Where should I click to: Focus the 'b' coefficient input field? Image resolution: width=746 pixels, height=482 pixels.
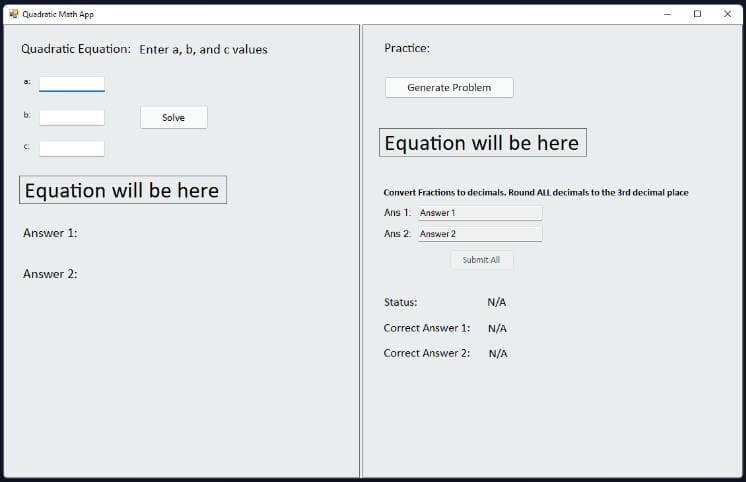pyautogui.click(x=72, y=118)
